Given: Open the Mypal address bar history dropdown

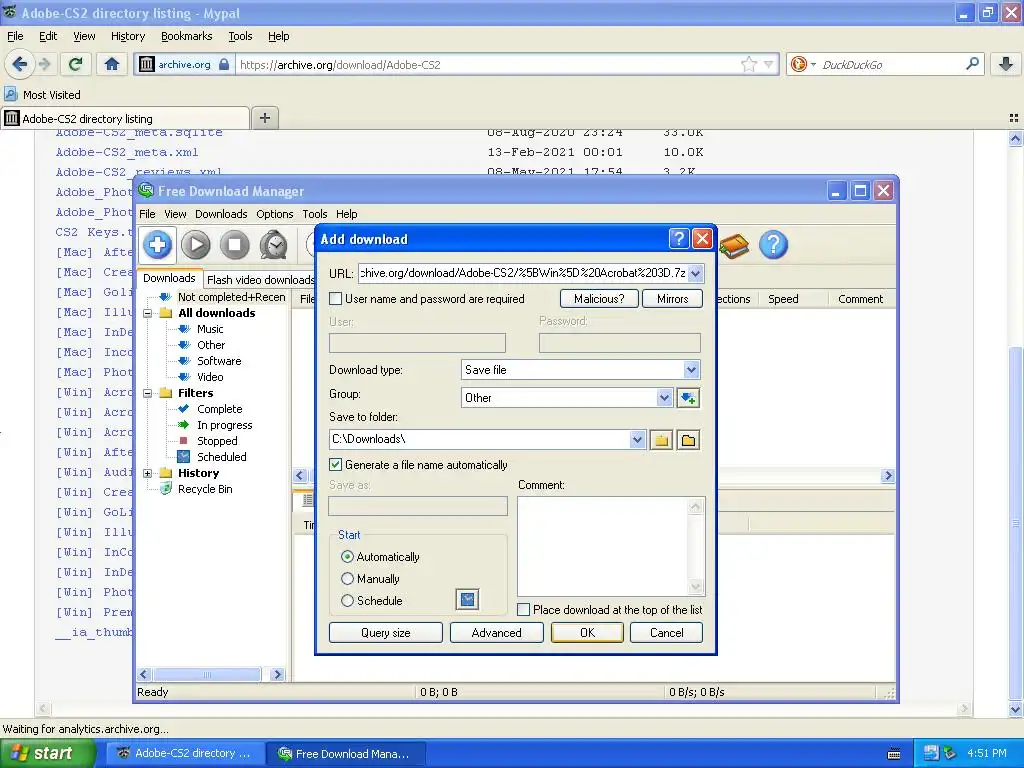Looking at the screenshot, I should (x=769, y=64).
